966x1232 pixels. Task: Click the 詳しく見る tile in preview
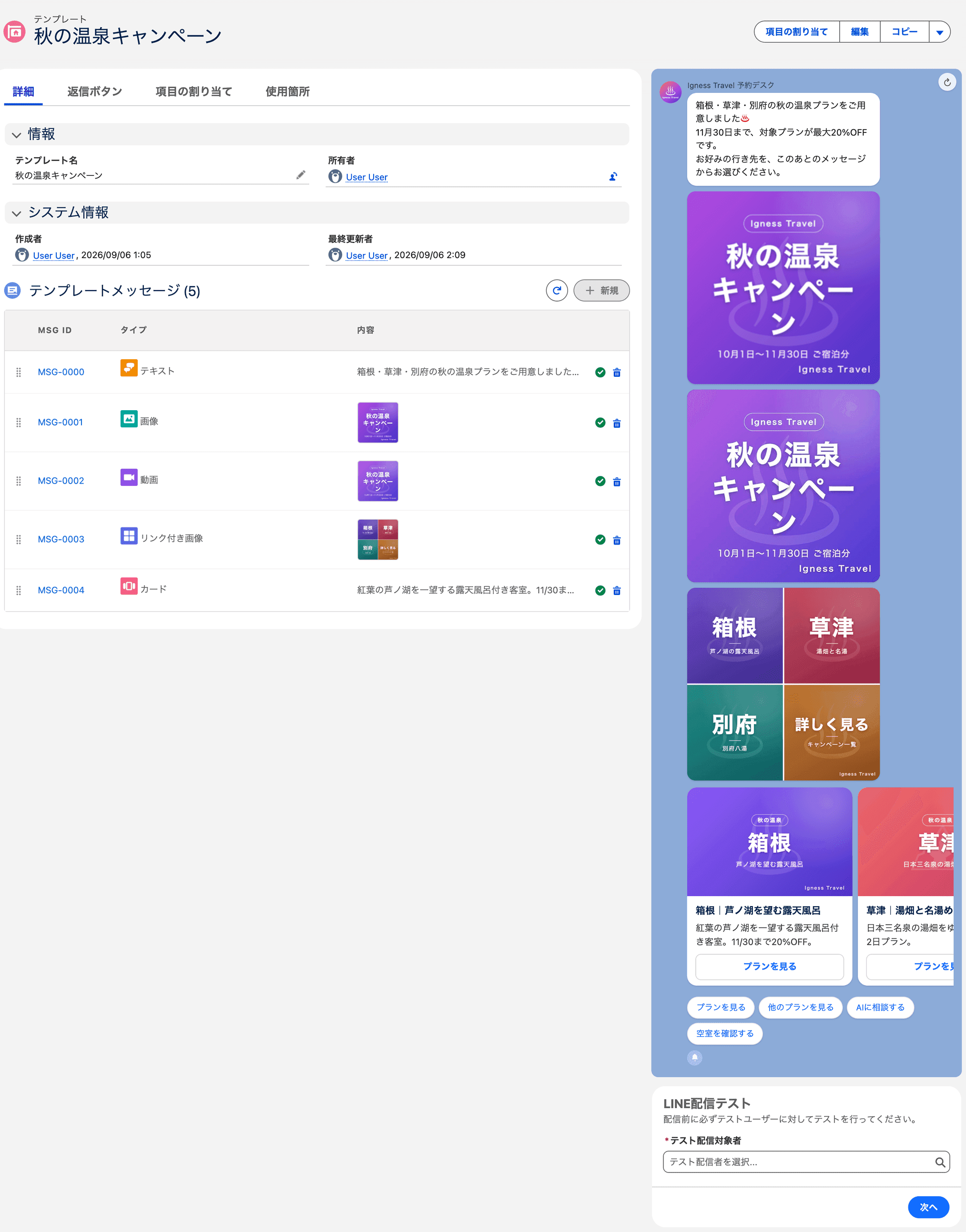[832, 733]
